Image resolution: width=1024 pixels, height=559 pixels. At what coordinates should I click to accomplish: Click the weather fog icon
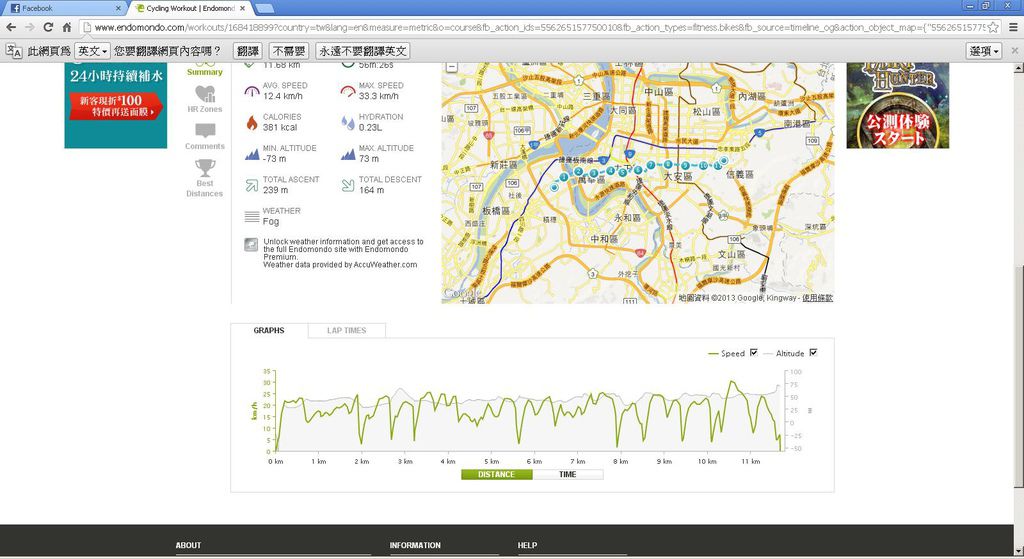(x=252, y=217)
